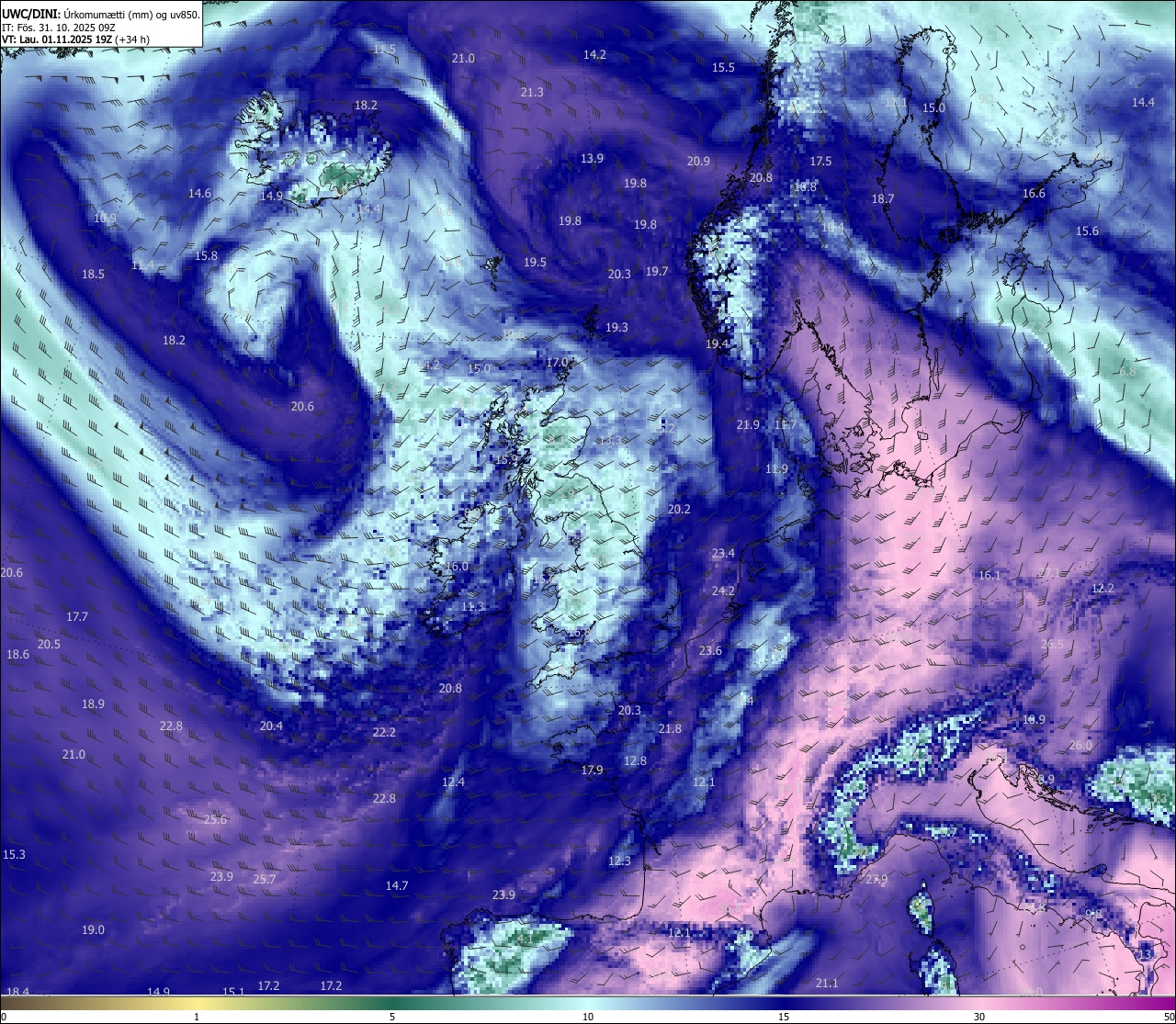Viewport: 1176px width, 1024px height.
Task: Click the 11.5 value on the map
Action: click(x=385, y=49)
